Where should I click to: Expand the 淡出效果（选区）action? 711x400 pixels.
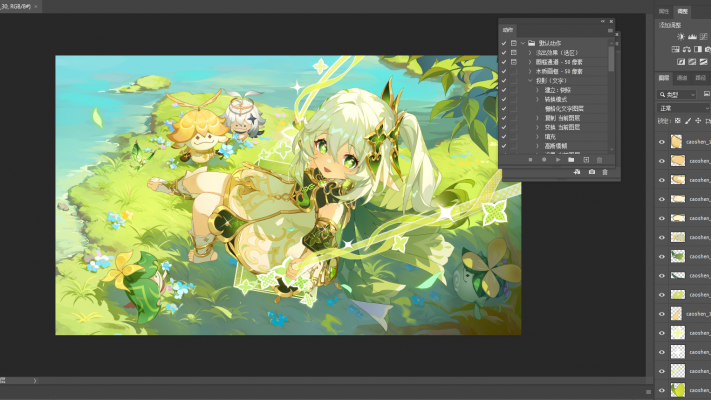529,52
